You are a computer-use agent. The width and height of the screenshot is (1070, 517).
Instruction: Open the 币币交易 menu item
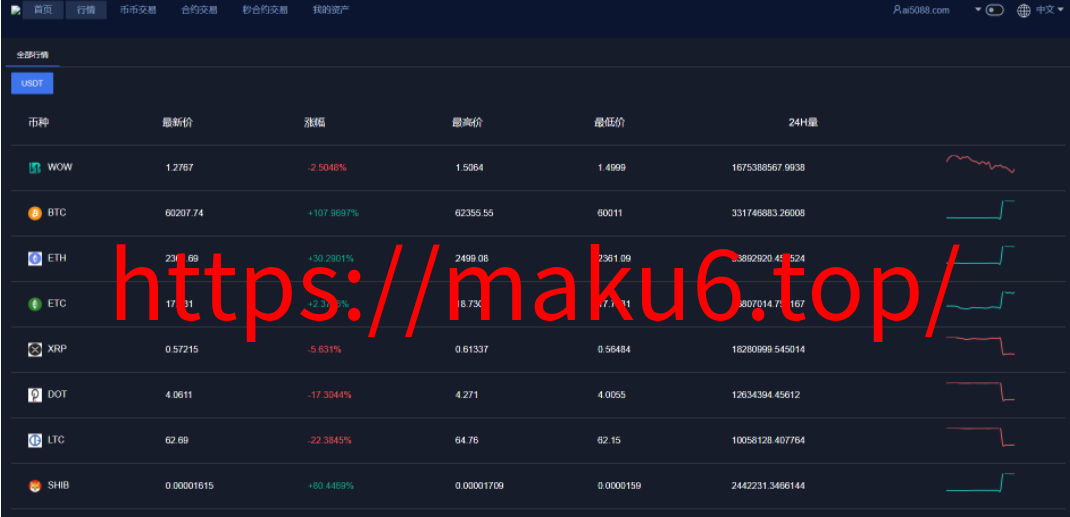(138, 10)
